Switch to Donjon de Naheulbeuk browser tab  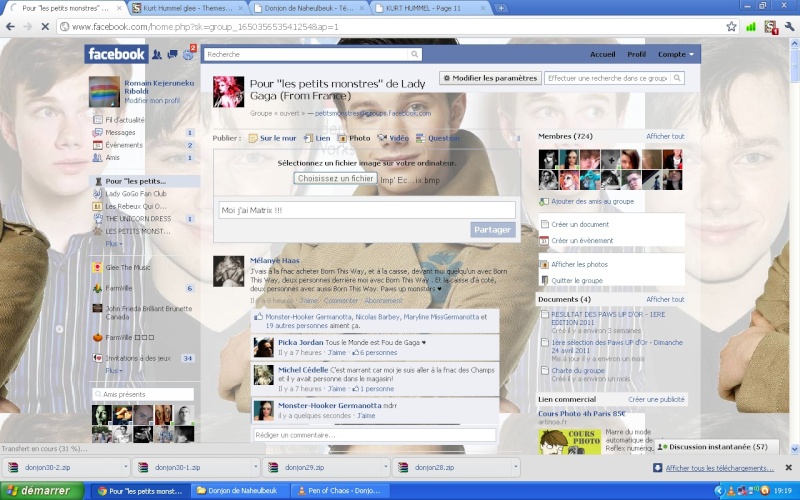coord(309,8)
